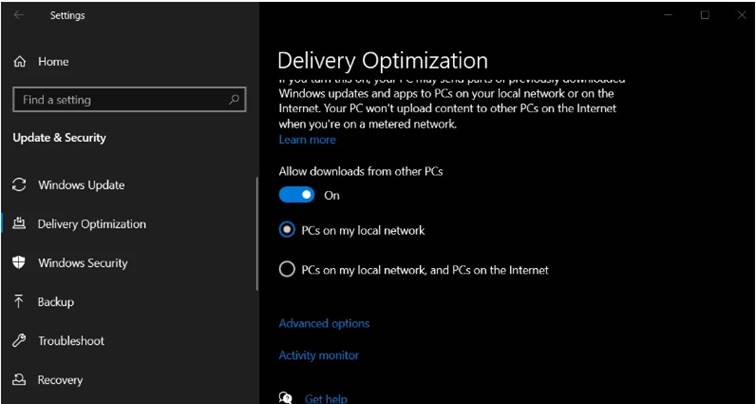Click the Update & Security heading
Screen dimensions: 756x404
click(59, 138)
